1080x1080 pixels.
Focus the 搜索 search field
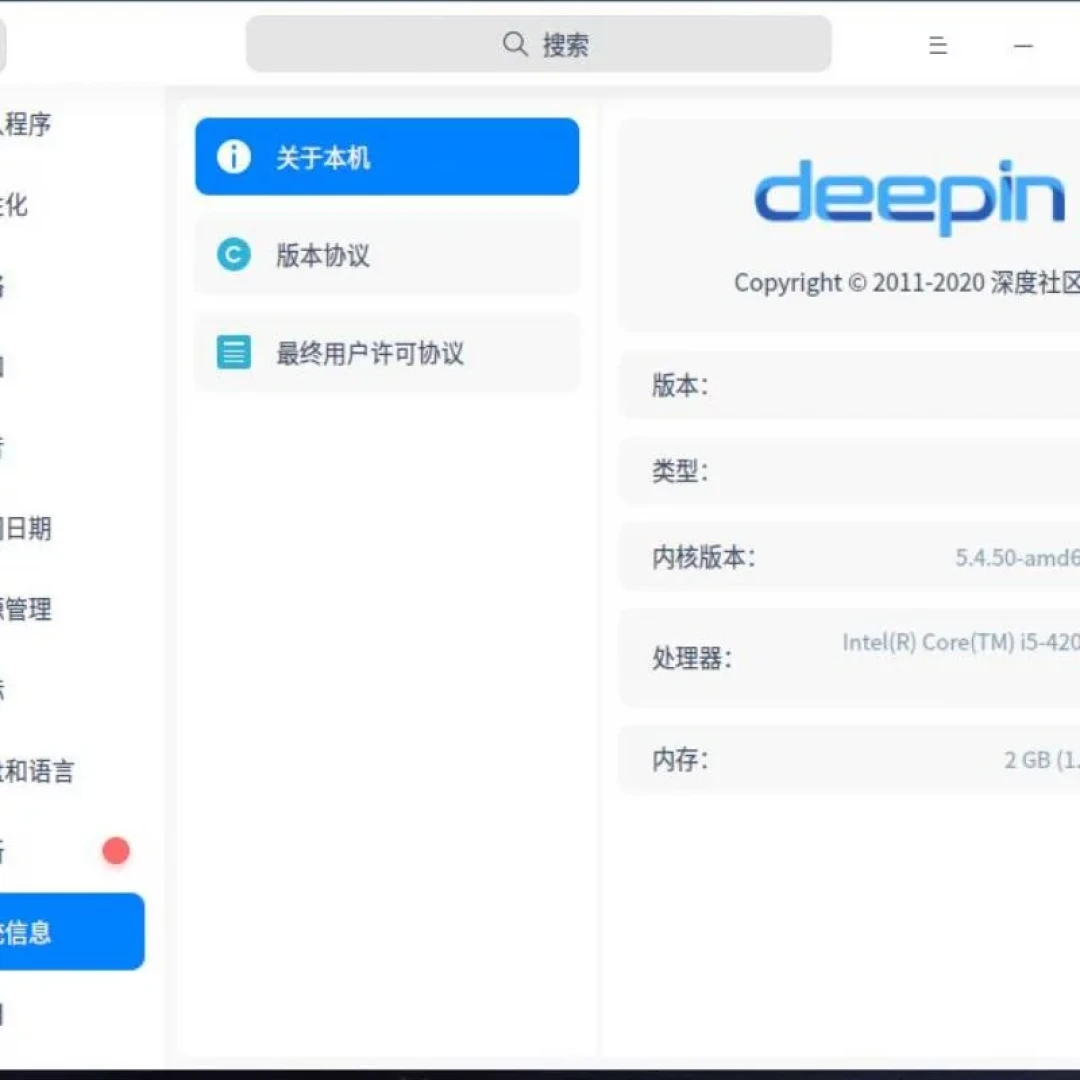coord(539,44)
